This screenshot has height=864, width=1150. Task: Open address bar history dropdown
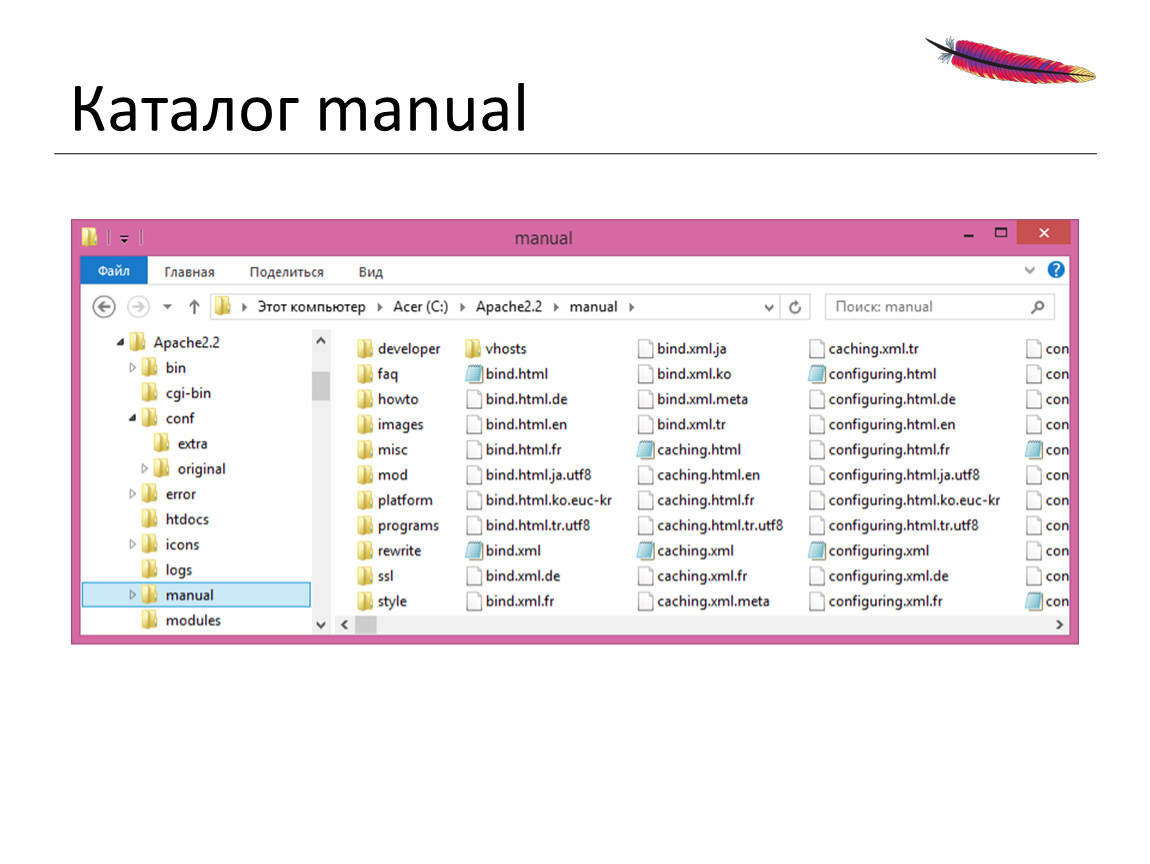coord(769,308)
